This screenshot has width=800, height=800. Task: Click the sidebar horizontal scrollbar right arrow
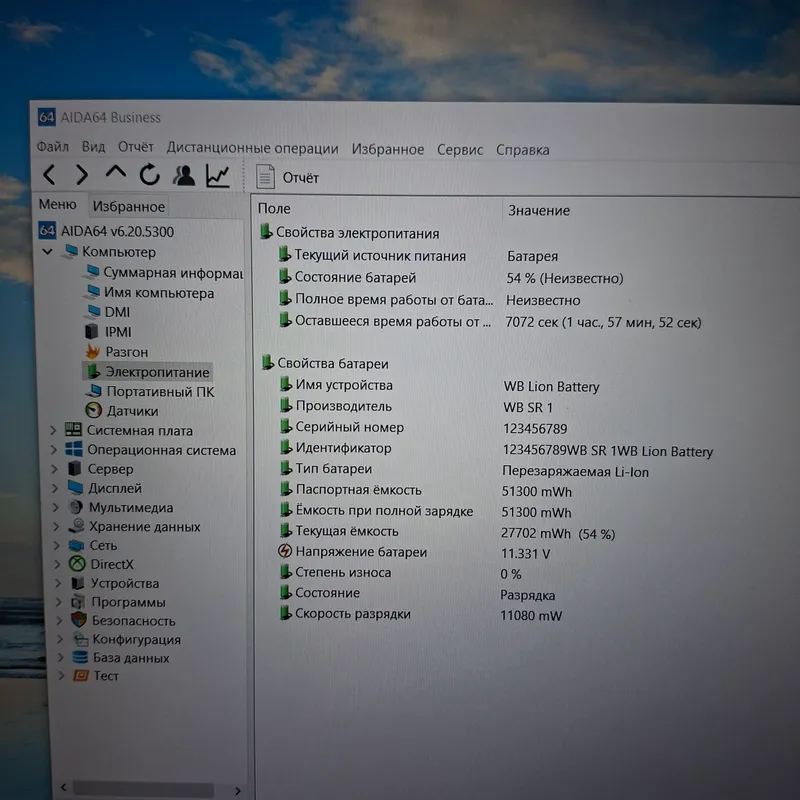point(238,791)
